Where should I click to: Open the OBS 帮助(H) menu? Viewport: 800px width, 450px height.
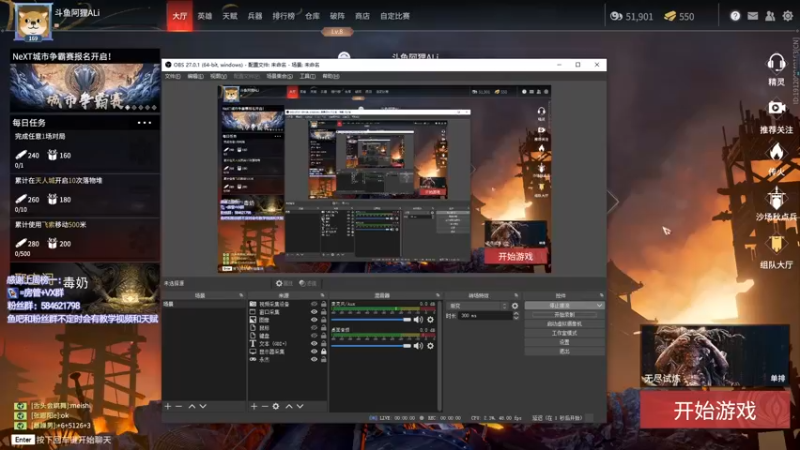(x=331, y=77)
